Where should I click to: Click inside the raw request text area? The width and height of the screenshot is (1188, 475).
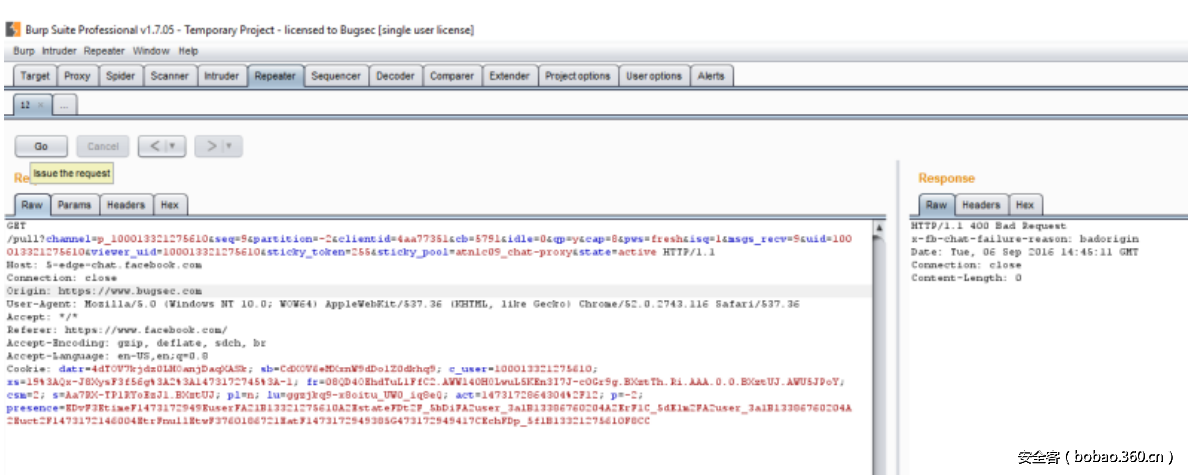(440, 440)
